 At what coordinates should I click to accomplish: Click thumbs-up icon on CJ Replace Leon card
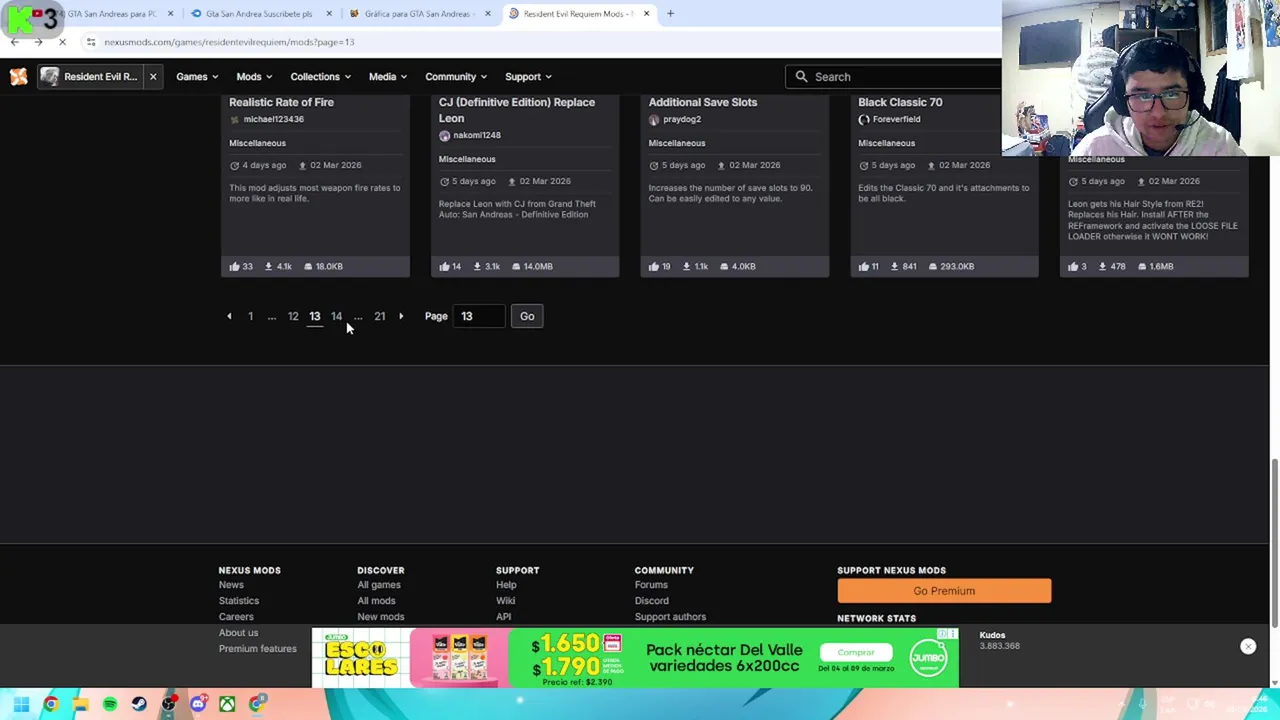[444, 266]
